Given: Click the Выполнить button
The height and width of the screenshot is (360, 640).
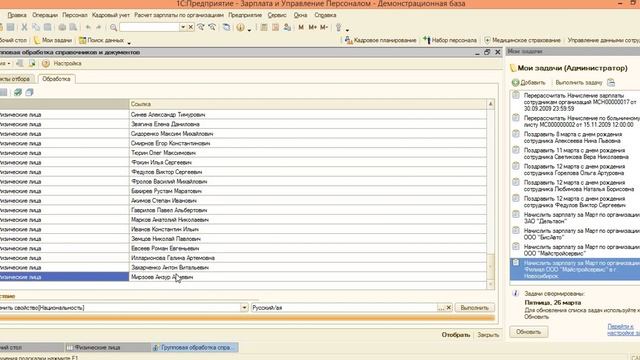Looking at the screenshot, I should click(474, 308).
